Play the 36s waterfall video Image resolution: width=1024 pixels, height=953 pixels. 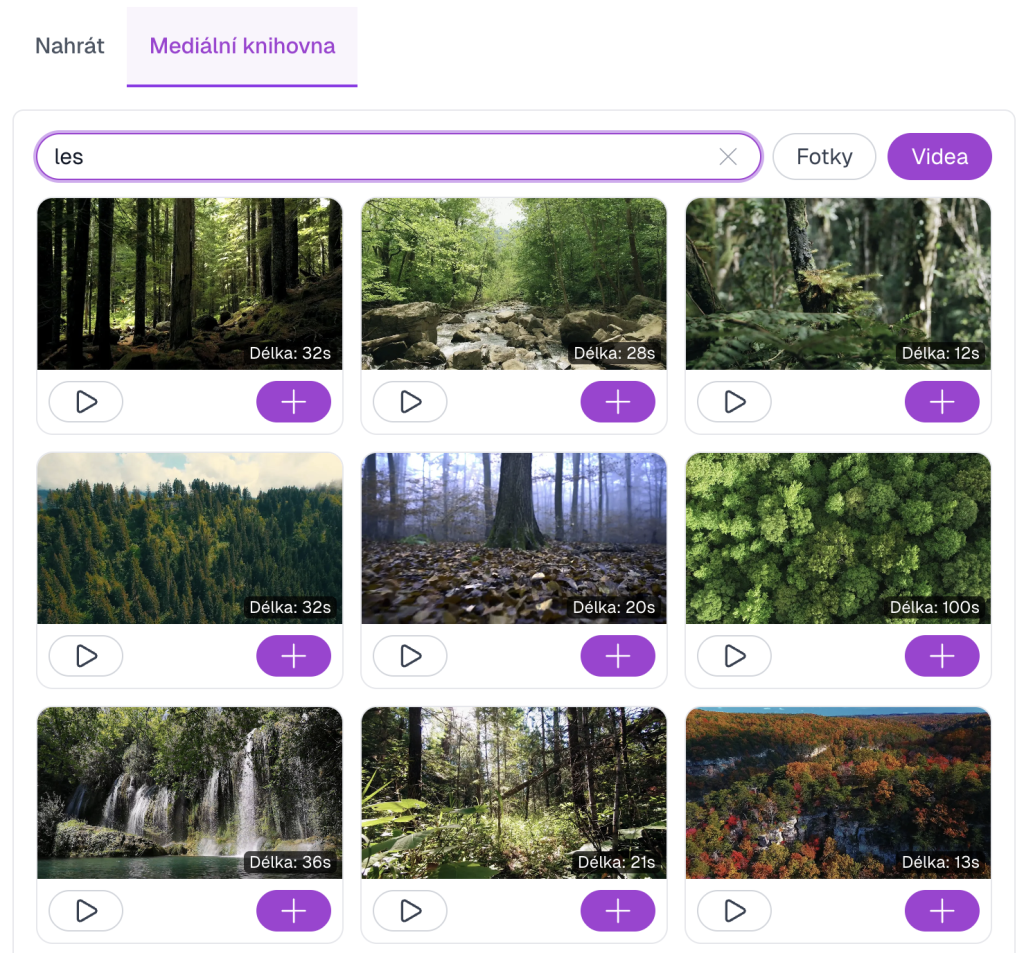tap(85, 911)
